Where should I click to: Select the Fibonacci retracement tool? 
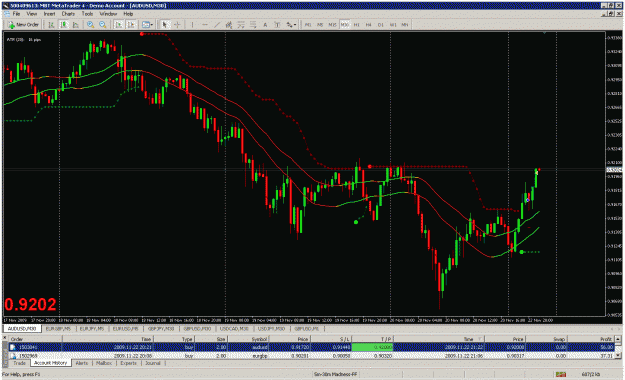coord(241,25)
